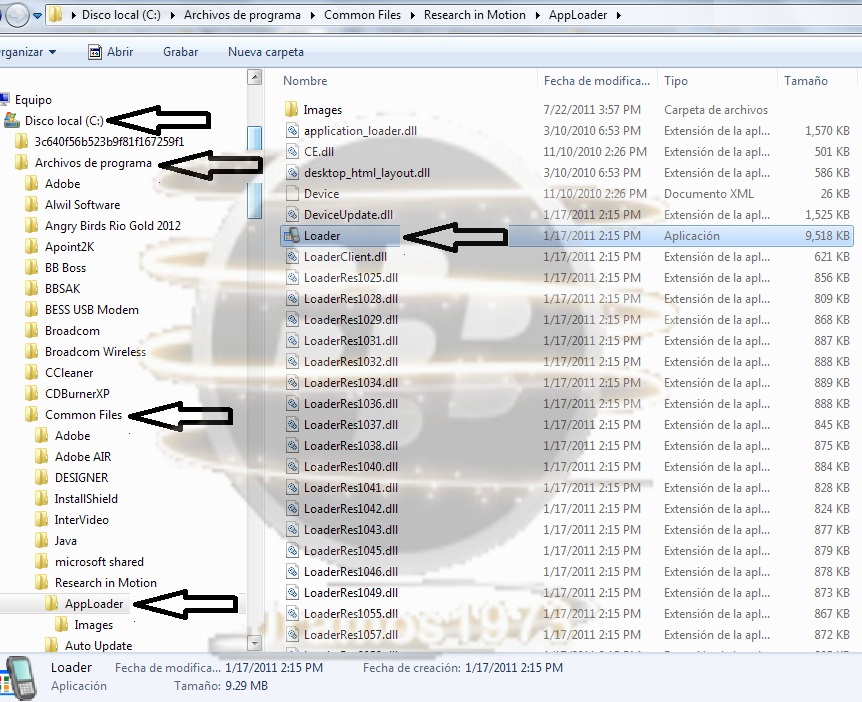This screenshot has height=702, width=862.
Task: Click Nueva carpeta in the toolbar
Action: [x=266, y=52]
